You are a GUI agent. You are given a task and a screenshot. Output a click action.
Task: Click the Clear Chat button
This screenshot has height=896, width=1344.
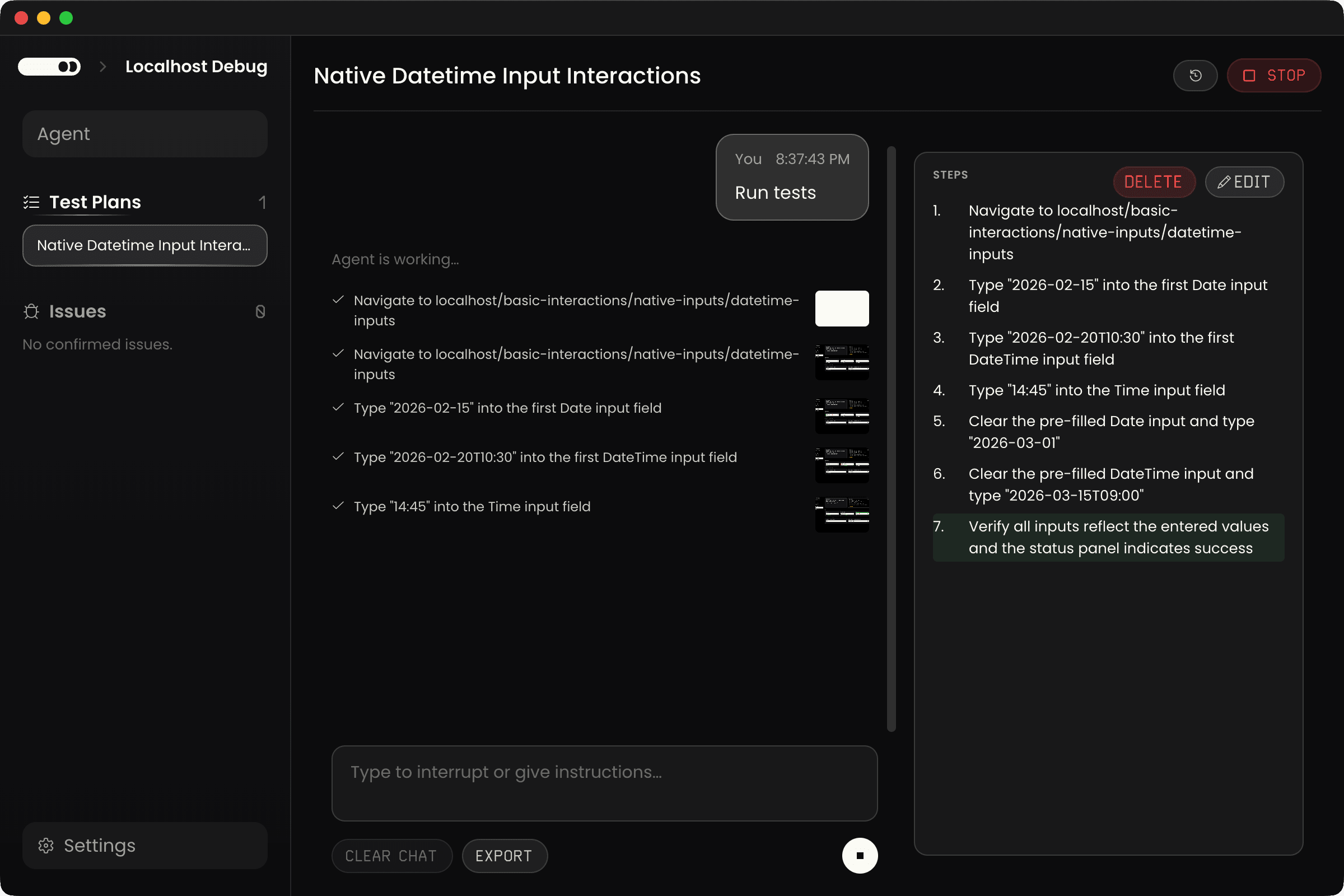point(391,856)
